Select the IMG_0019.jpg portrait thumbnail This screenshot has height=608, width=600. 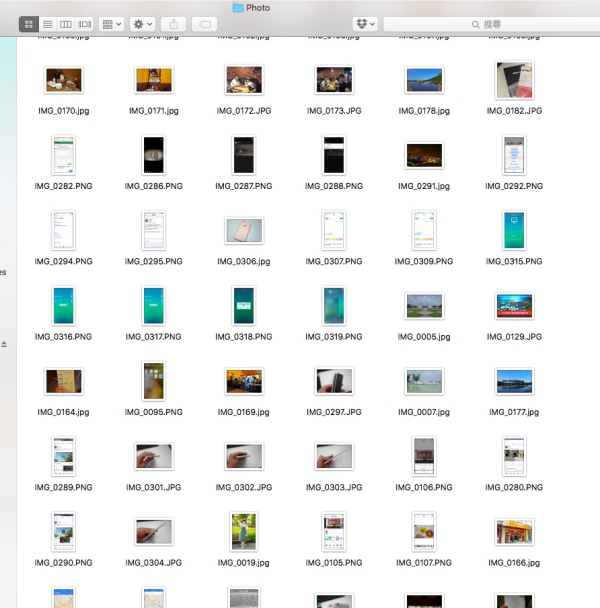(244, 531)
